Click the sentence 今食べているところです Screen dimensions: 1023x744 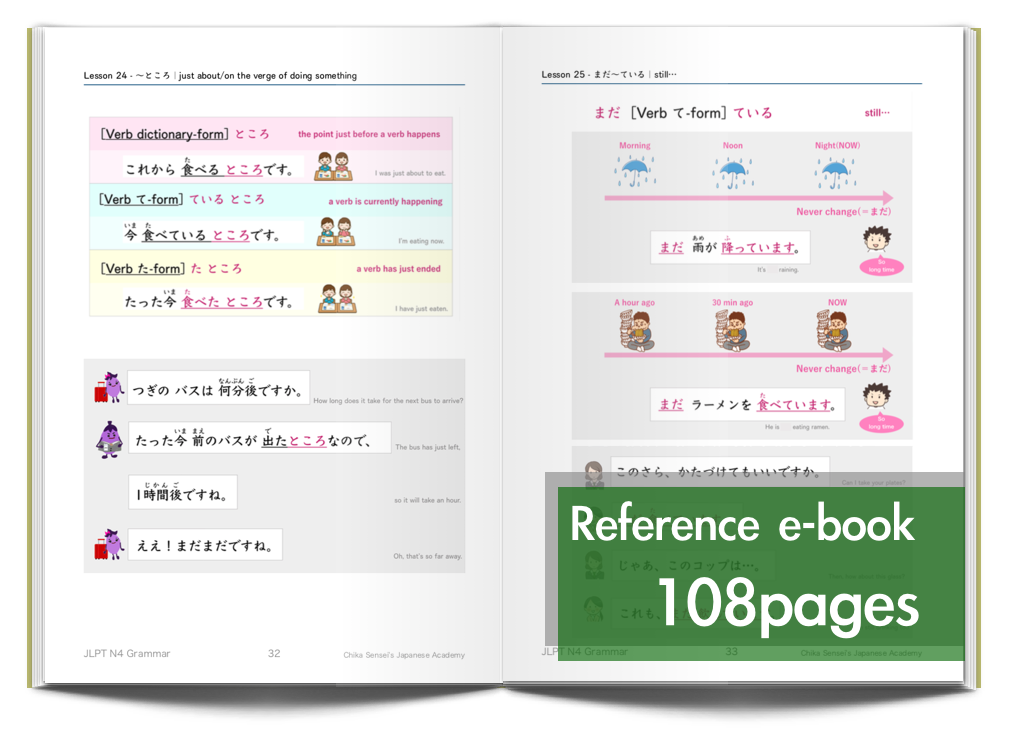coord(202,234)
